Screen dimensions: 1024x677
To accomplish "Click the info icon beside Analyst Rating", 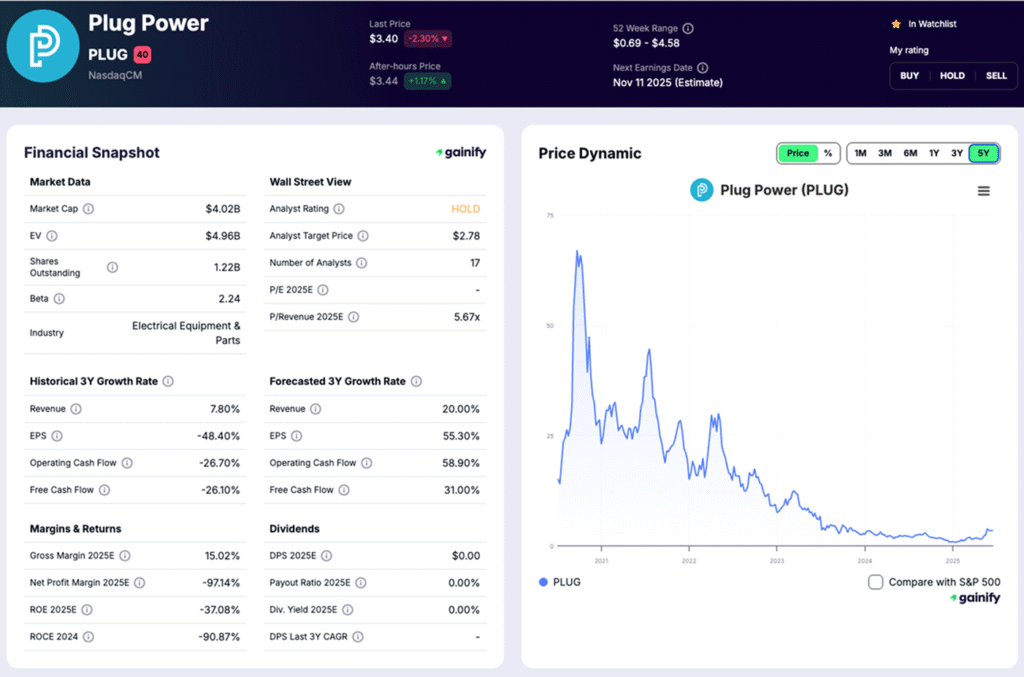I will tap(338, 210).
